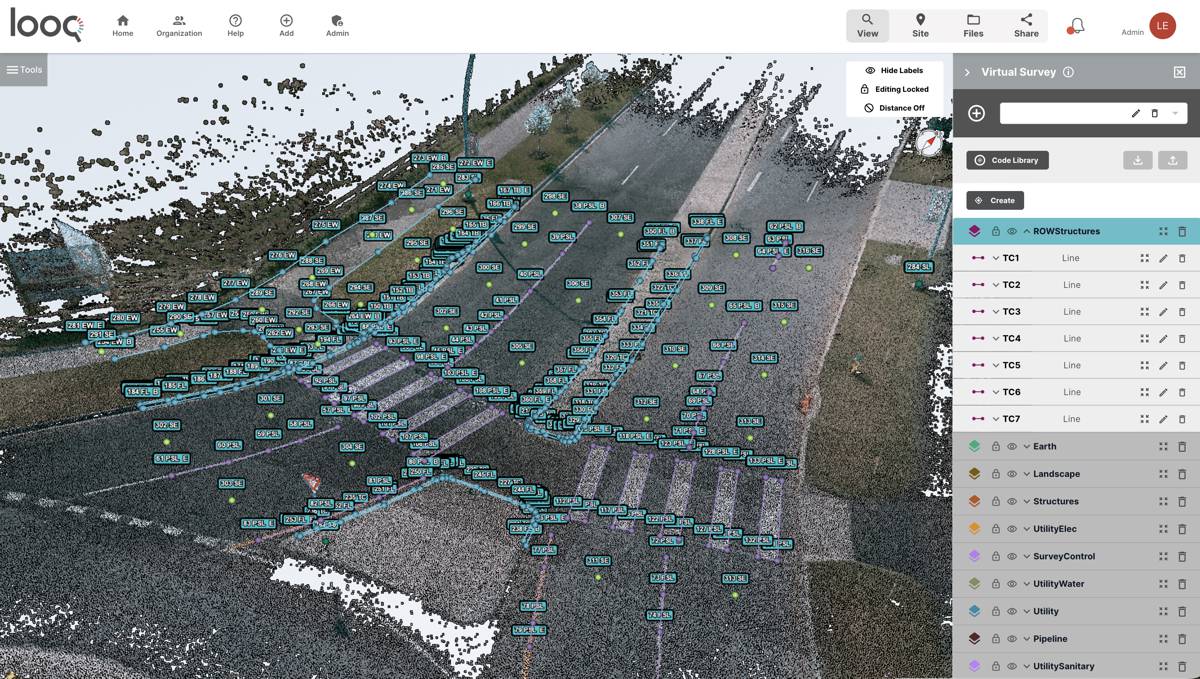Switch to the Site tab
Viewport: 1200px width, 679px height.
pos(919,25)
